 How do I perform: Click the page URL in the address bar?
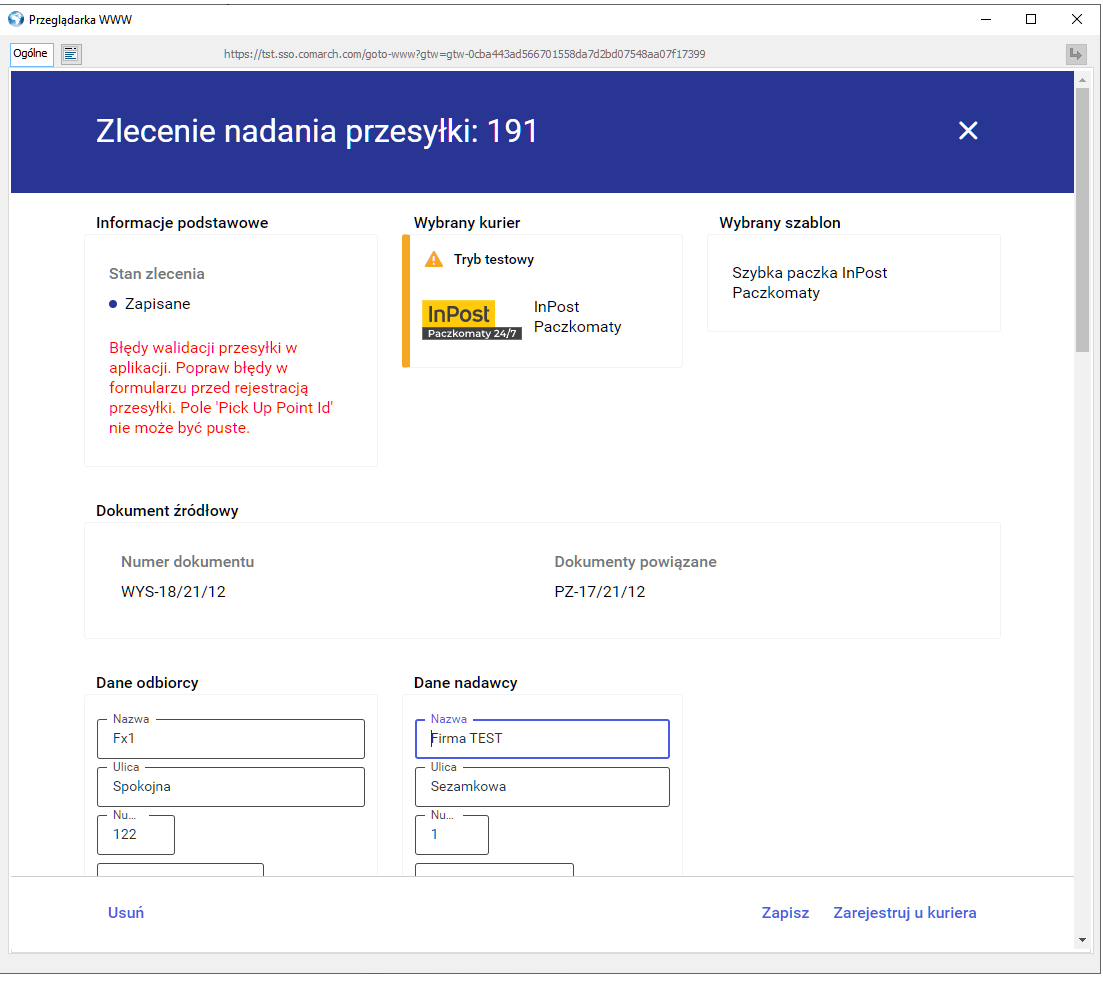464,54
